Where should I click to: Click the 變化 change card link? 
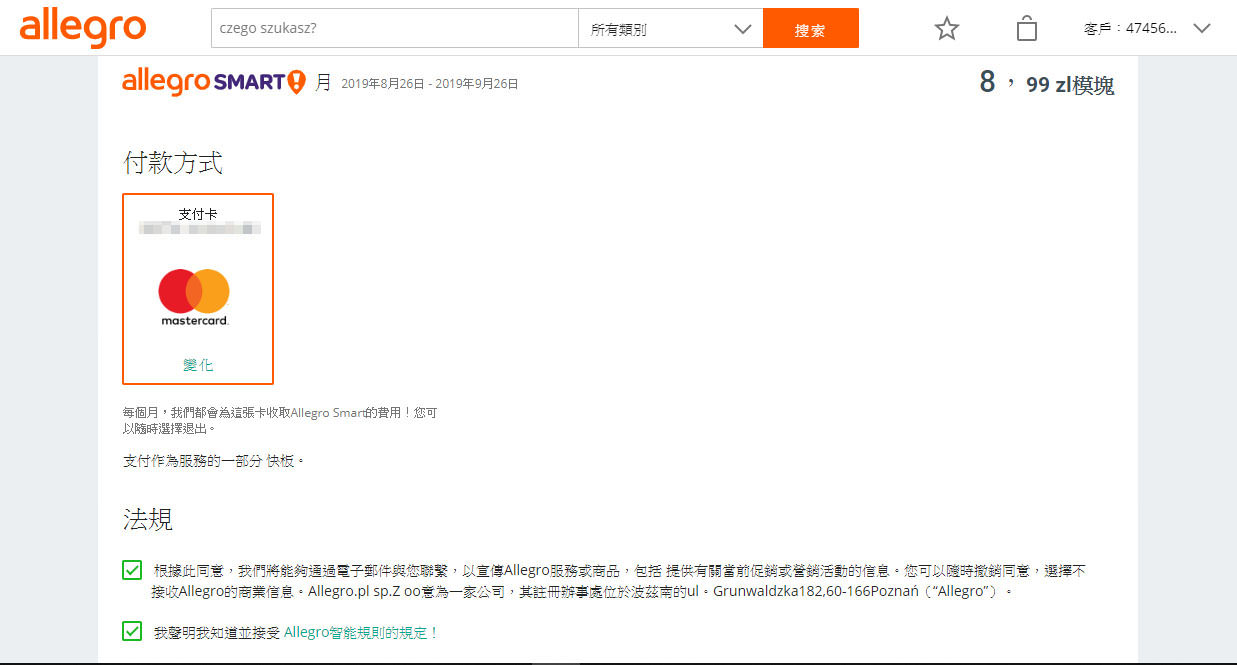point(198,365)
